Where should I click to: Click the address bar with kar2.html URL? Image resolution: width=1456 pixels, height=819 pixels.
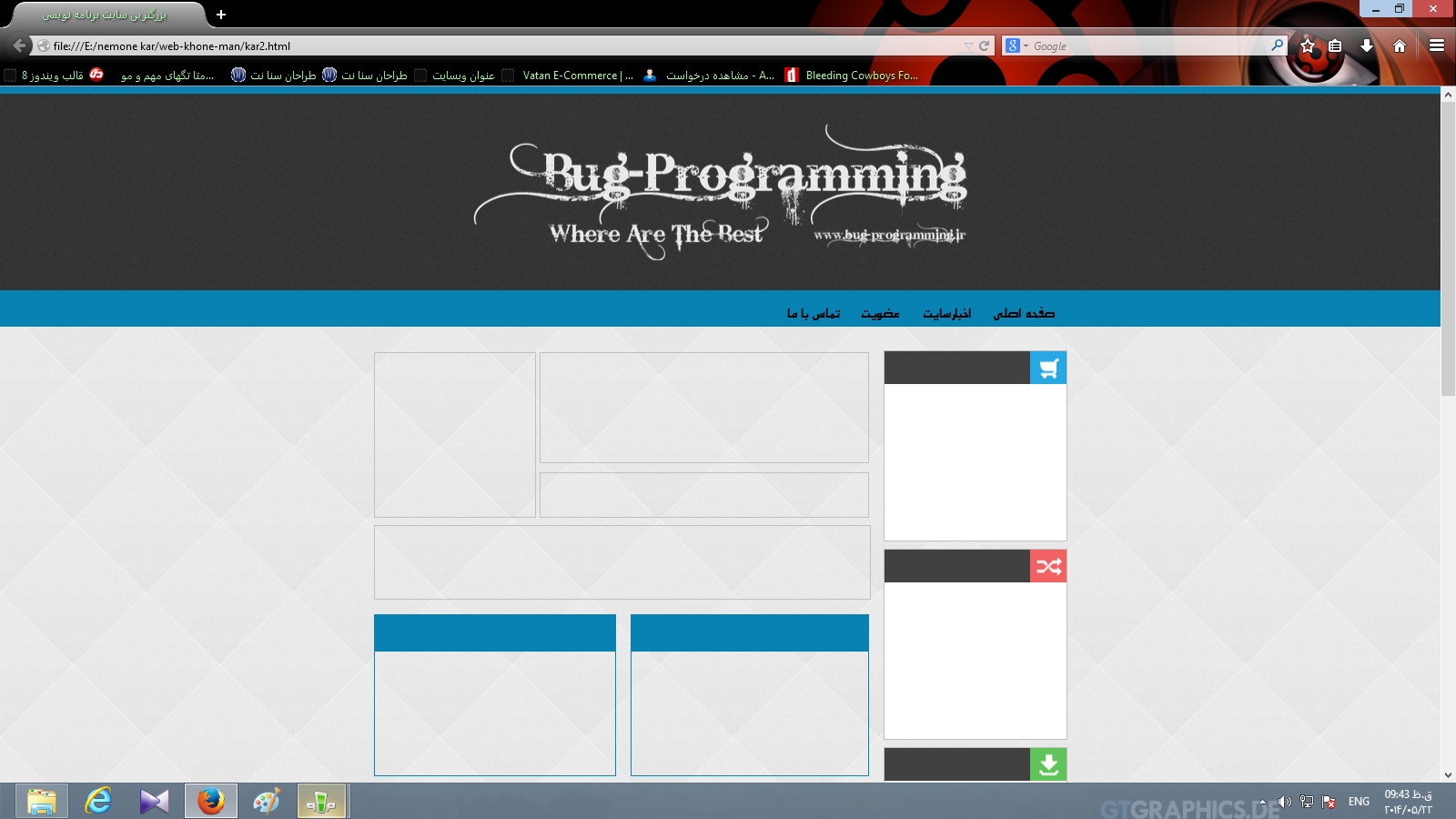click(x=499, y=45)
